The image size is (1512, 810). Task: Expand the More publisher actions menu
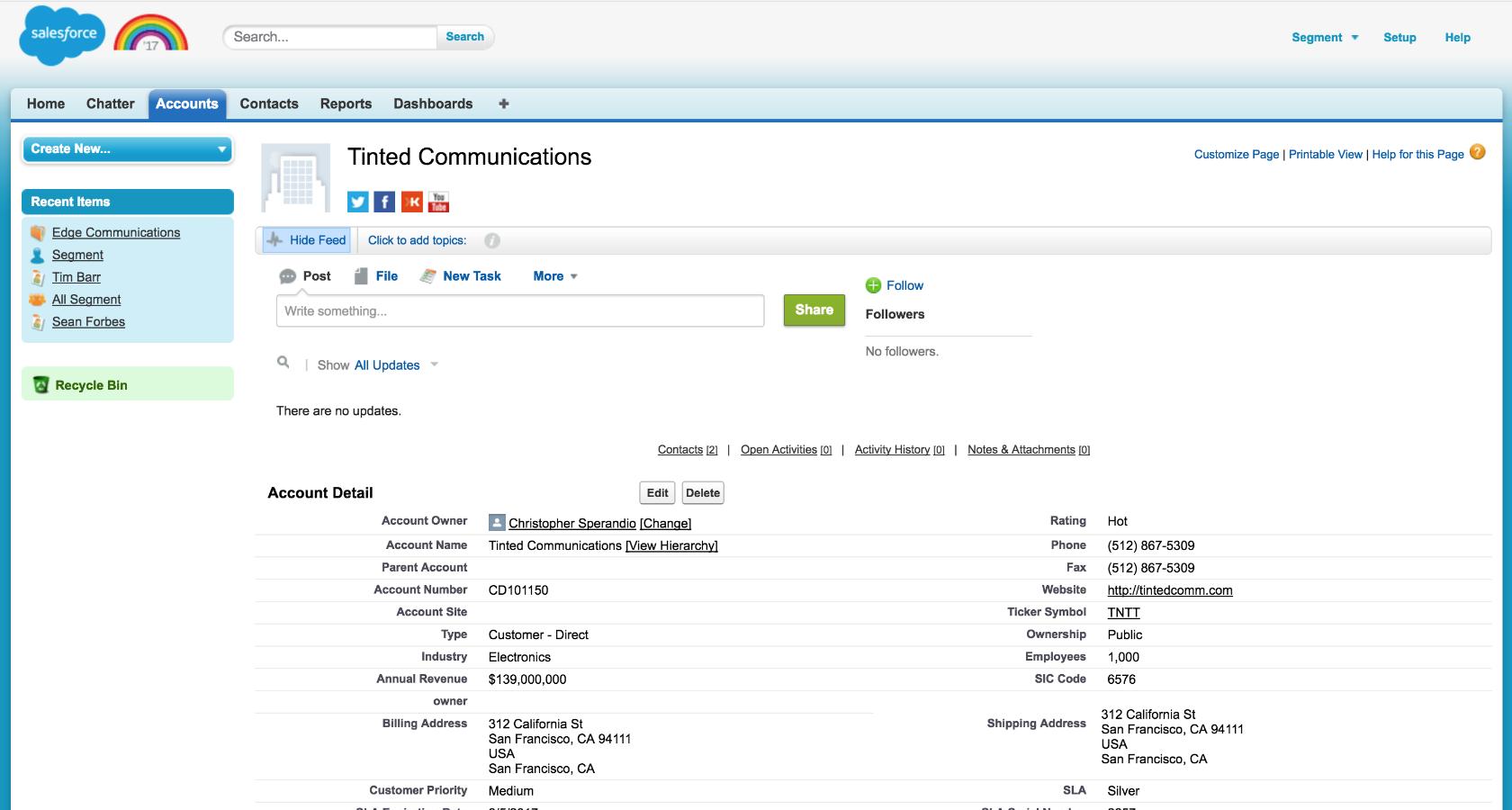555,276
